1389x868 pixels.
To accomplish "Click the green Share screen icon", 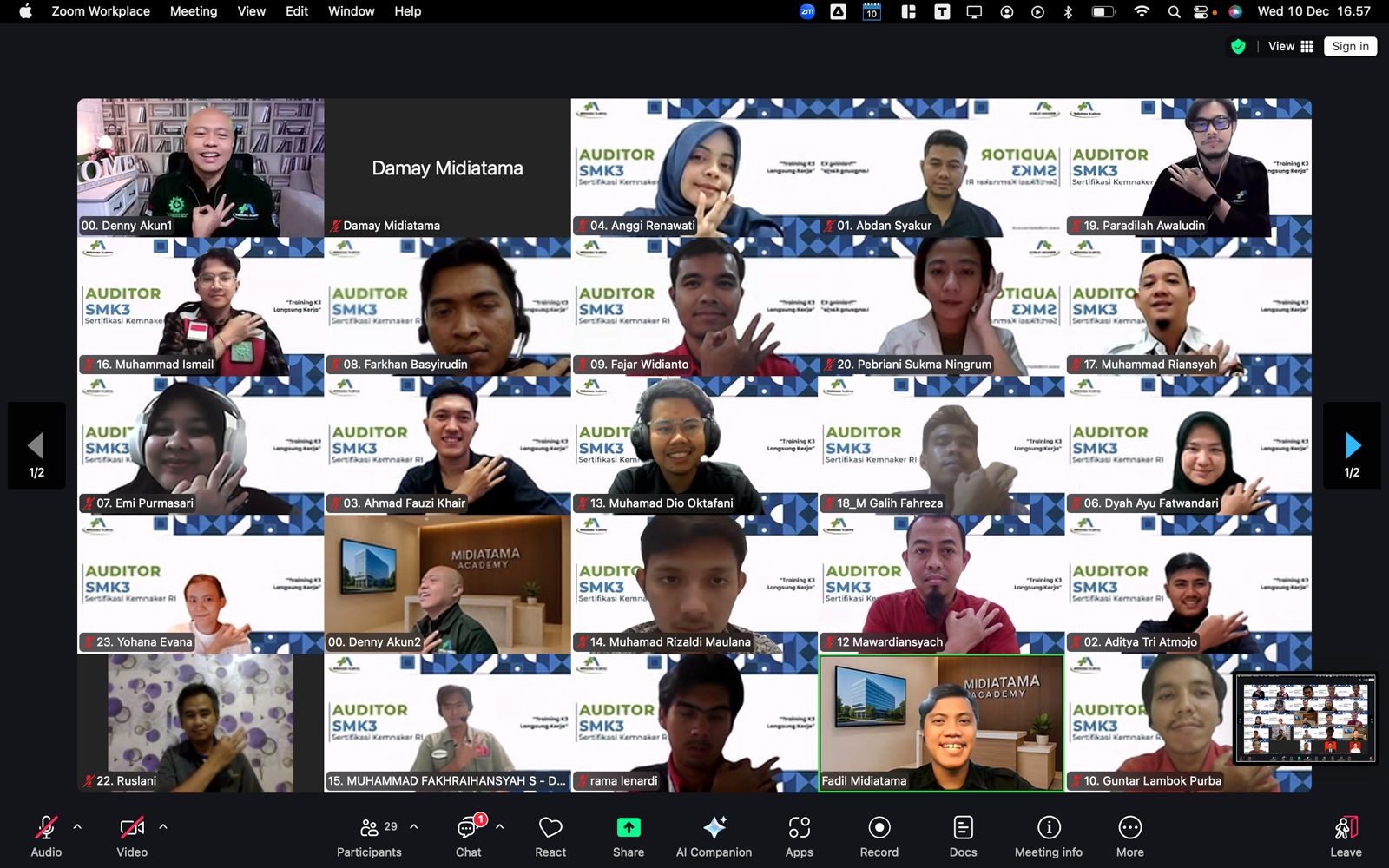I will point(628,828).
